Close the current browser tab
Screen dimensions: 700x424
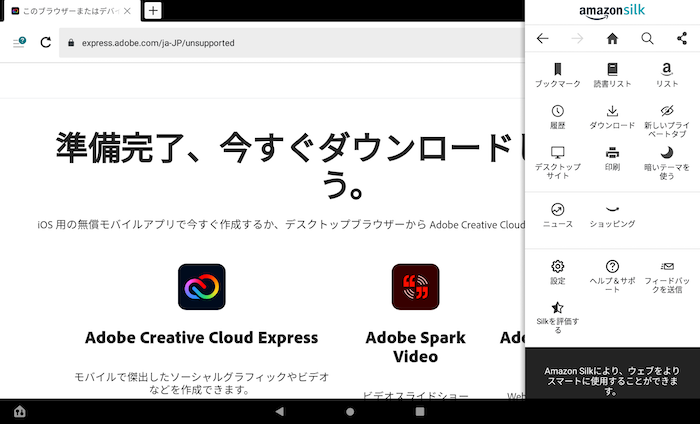click(x=127, y=11)
